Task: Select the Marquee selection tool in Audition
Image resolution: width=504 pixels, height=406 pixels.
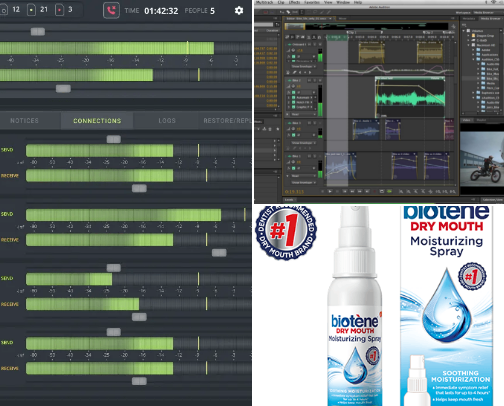Action: [x=308, y=12]
